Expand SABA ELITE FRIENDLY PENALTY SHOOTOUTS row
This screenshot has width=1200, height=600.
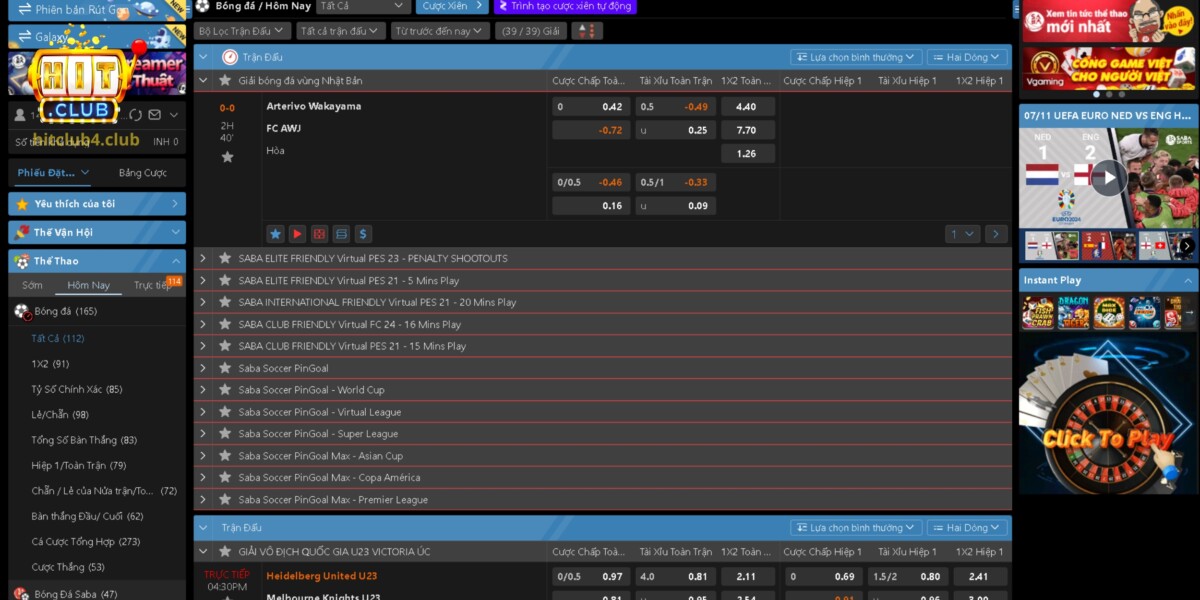click(203, 258)
